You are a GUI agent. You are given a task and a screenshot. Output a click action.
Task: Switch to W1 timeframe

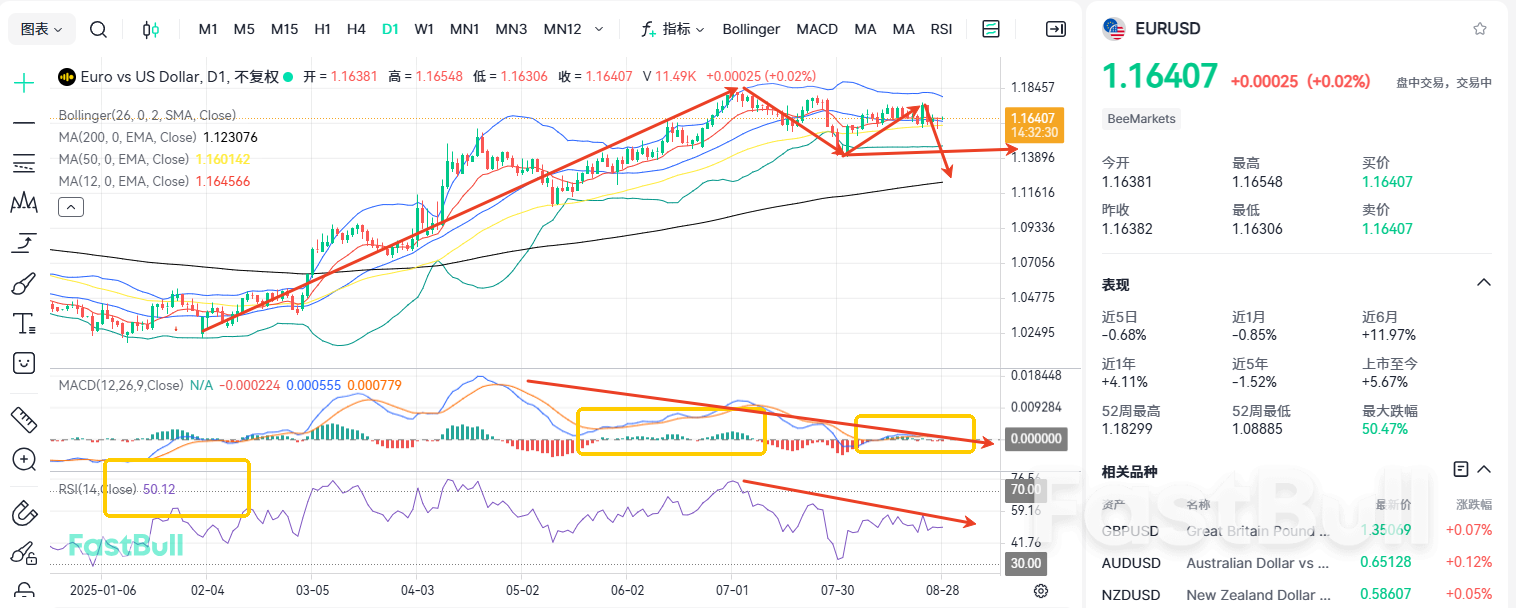pos(424,29)
